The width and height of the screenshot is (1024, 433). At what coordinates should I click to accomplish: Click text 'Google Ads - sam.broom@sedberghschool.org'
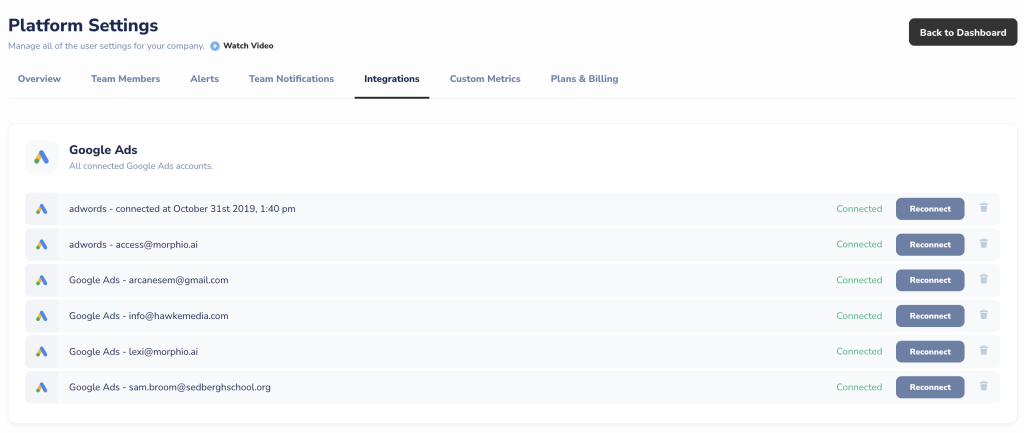[170, 387]
